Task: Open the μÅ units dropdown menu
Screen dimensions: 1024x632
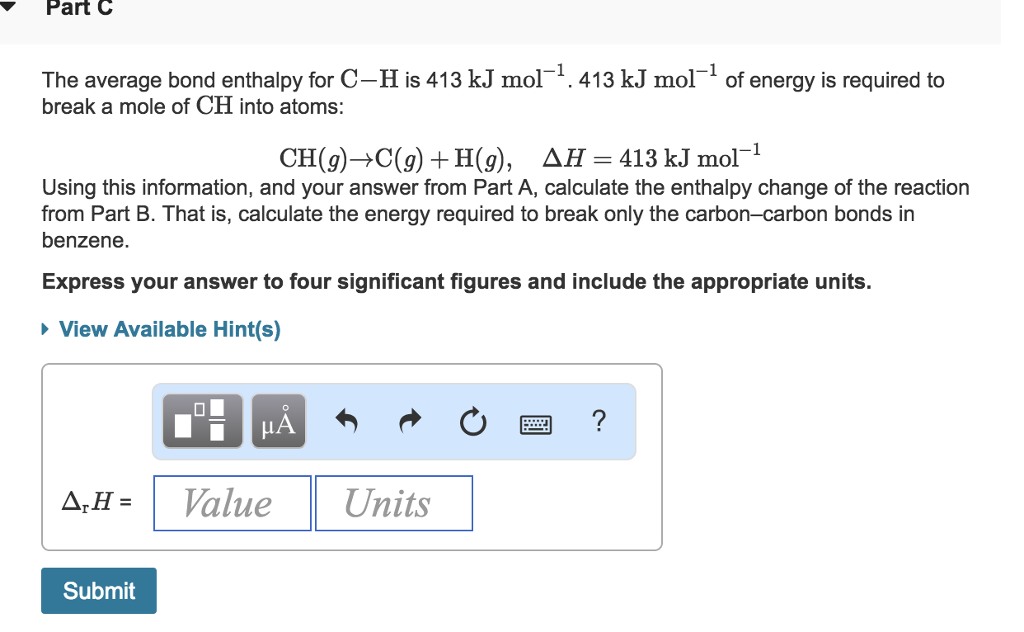Action: tap(277, 420)
